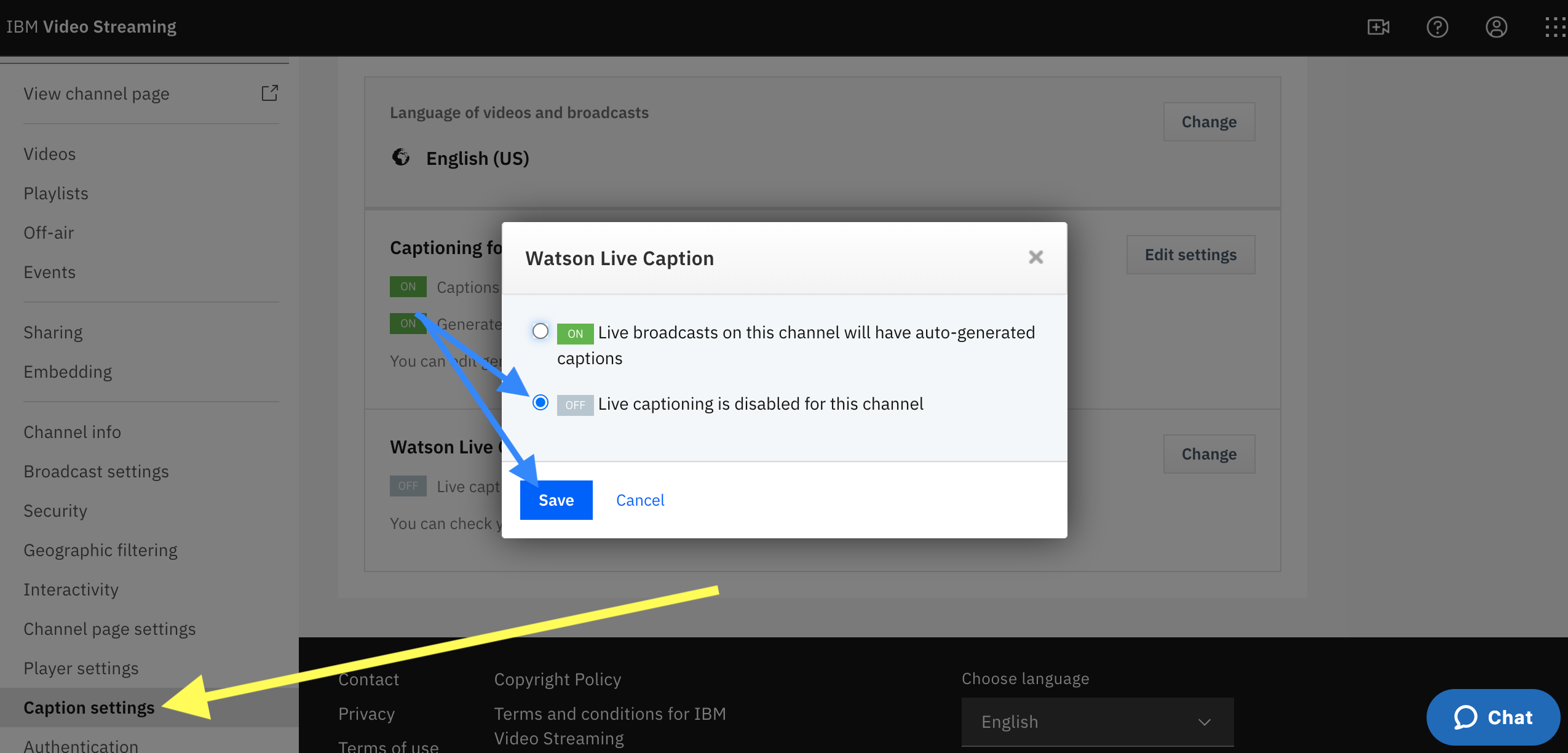Image resolution: width=1568 pixels, height=753 pixels.
Task: Click the gray OFF badge in the dialog
Action: pos(575,405)
